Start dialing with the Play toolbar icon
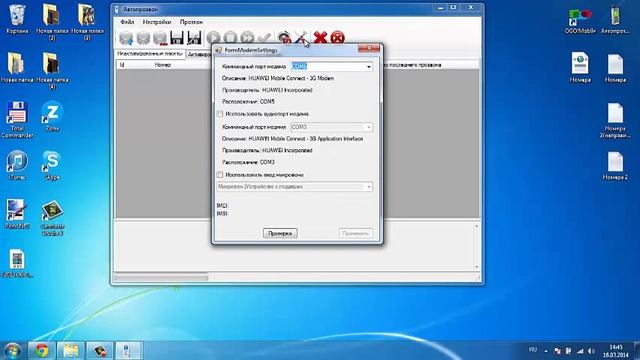The height and width of the screenshot is (360, 640). pyautogui.click(x=213, y=38)
